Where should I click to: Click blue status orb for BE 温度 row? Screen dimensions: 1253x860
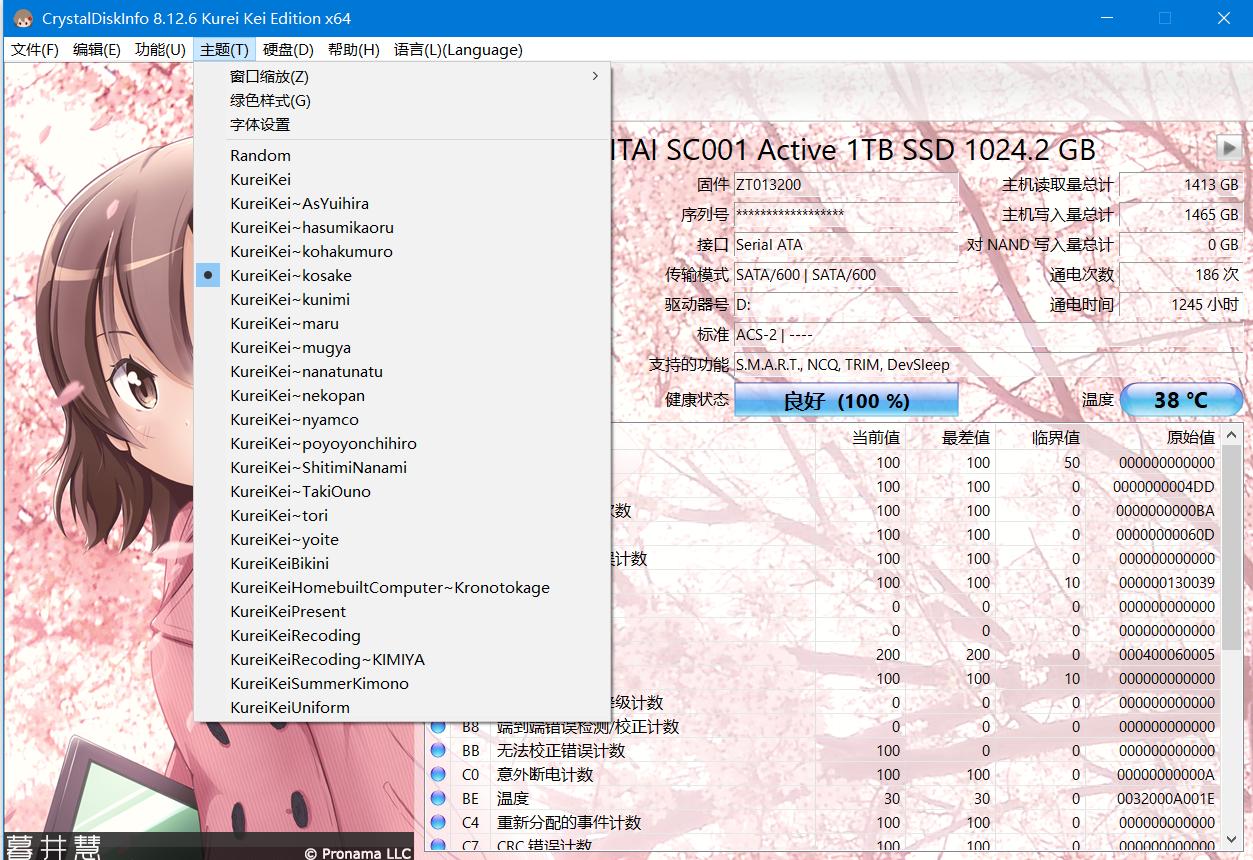(438, 798)
